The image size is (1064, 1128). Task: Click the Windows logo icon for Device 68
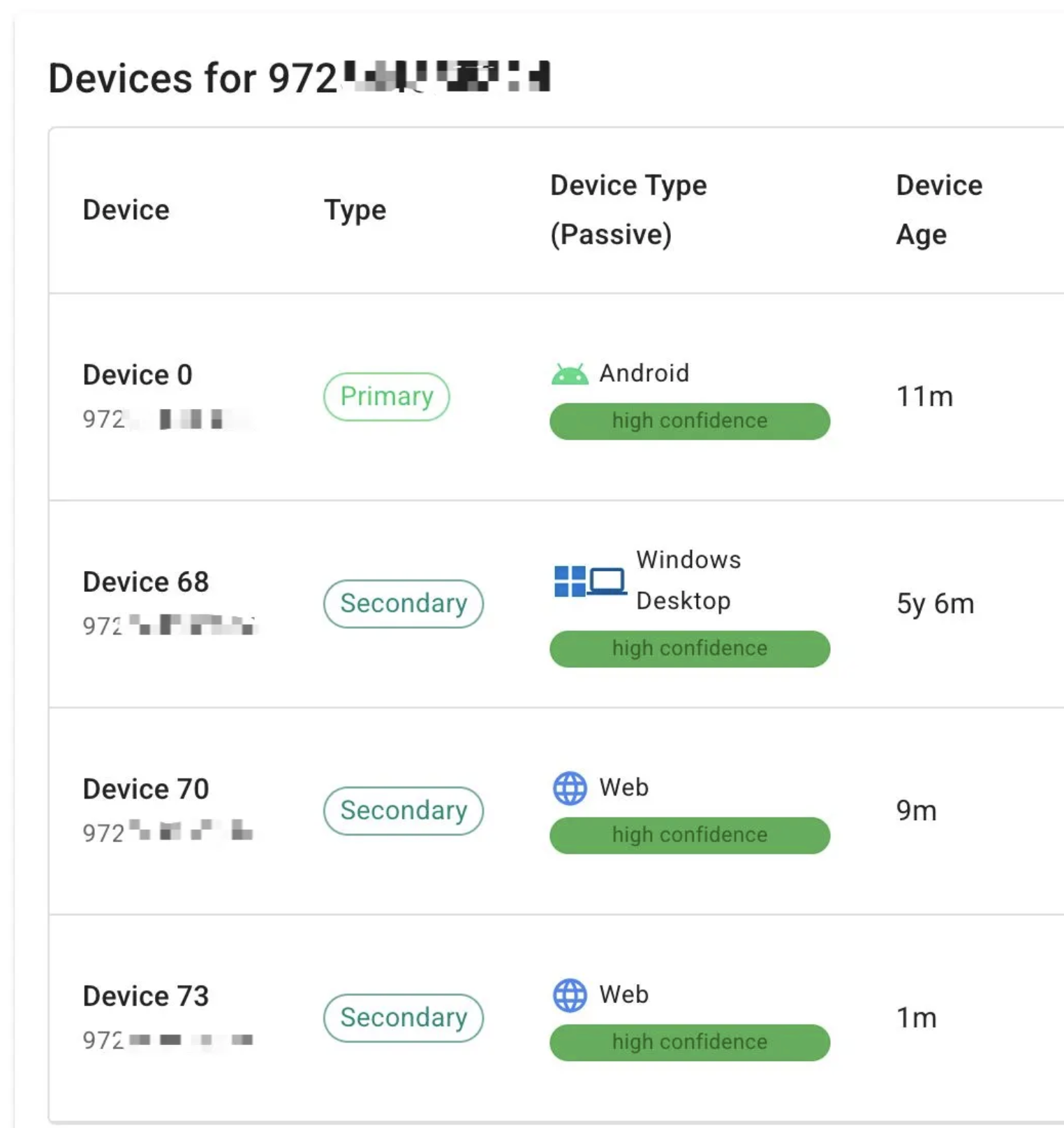570,581
